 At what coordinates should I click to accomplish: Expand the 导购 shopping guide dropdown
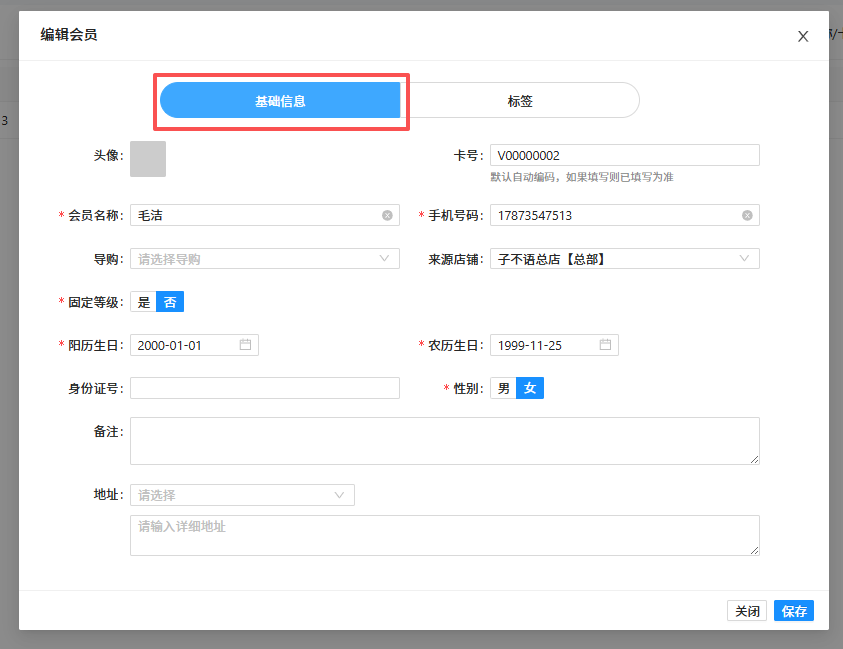pos(264,259)
